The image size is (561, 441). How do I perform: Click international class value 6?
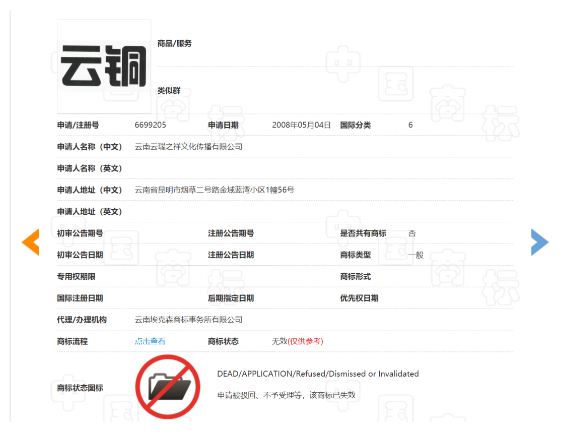pos(410,125)
